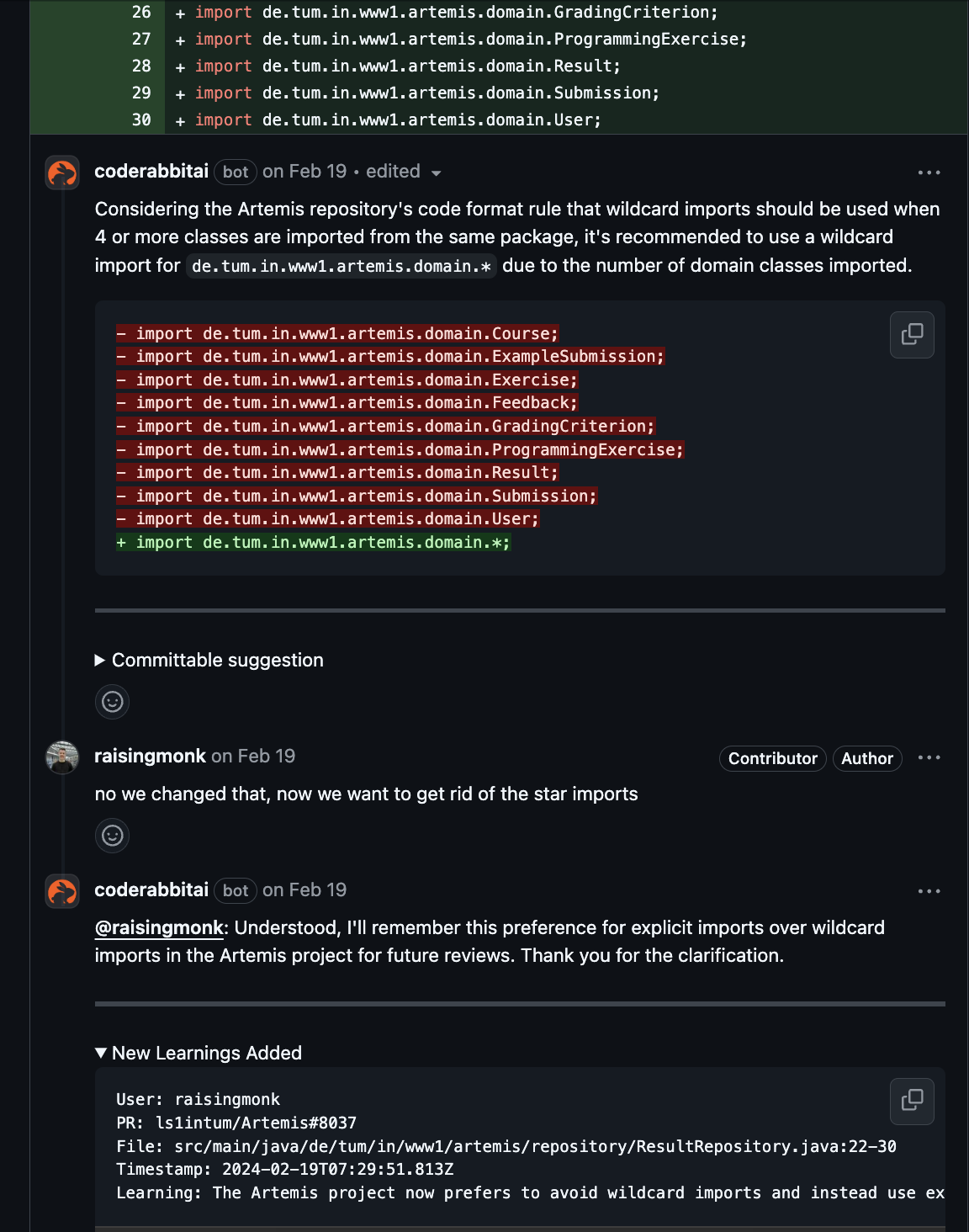Open raisingmonk's profile via username
Viewport: 969px width, 1232px height.
click(151, 757)
